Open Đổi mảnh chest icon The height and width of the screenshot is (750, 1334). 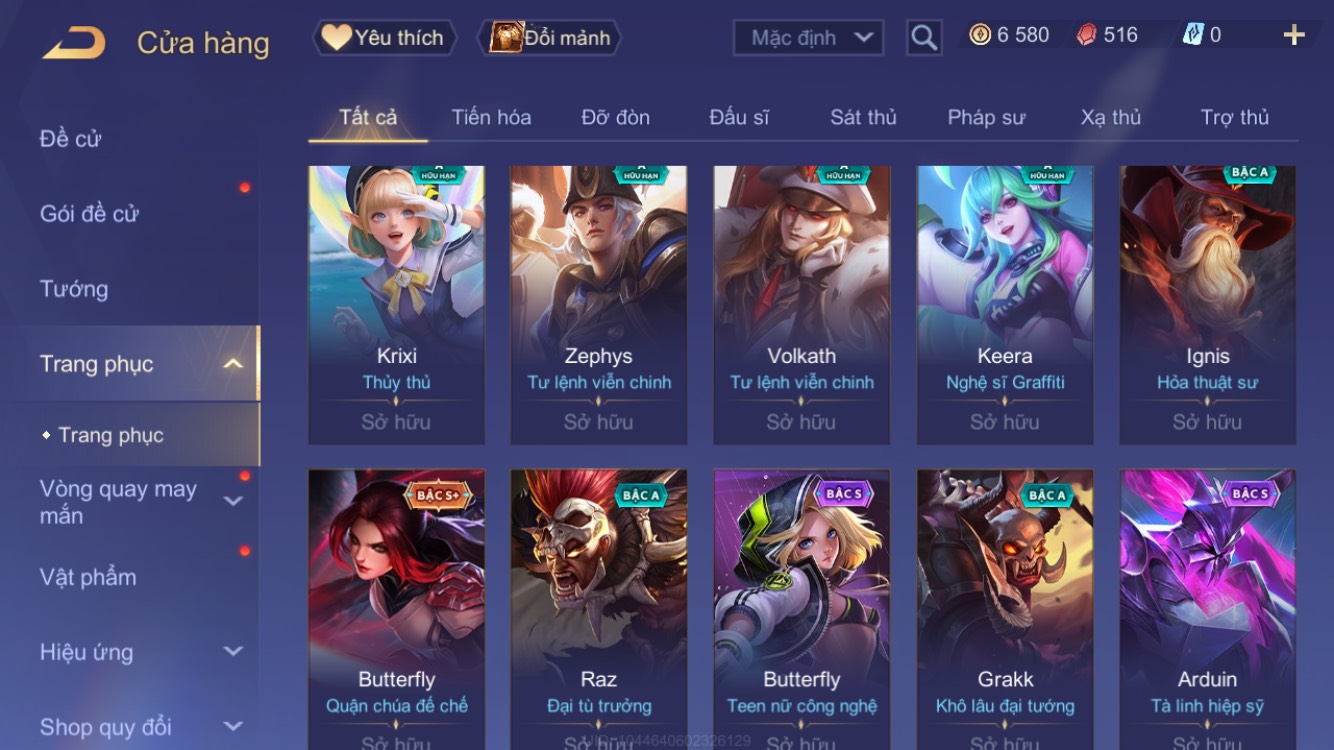[x=551, y=38]
